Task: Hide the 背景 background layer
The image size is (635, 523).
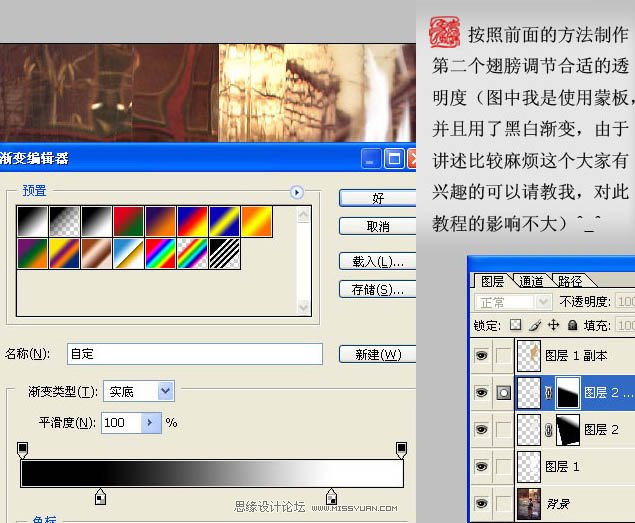Action: tap(481, 504)
